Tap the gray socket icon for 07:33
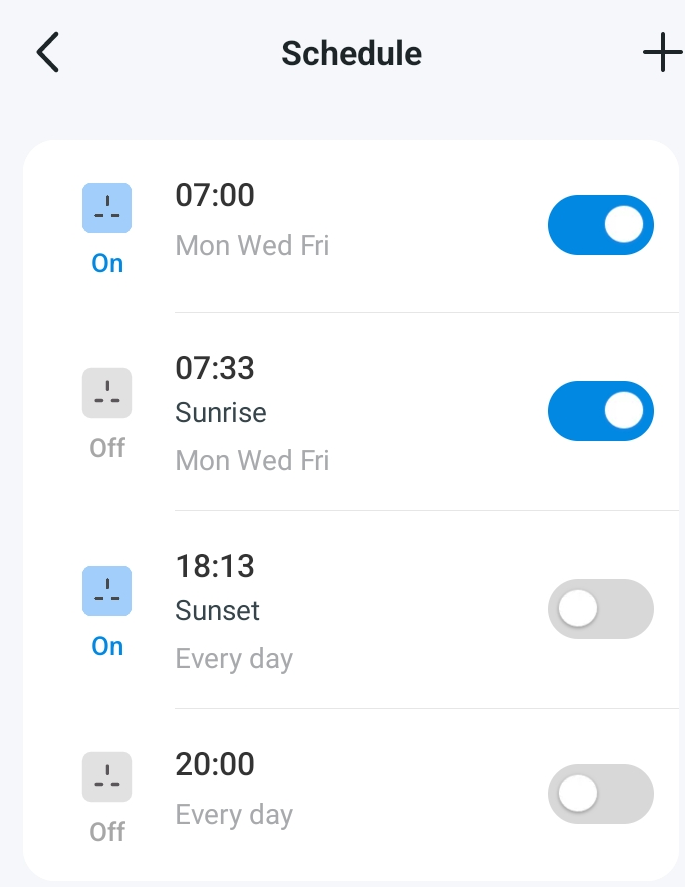Screen dimensions: 685x887 [107, 393]
